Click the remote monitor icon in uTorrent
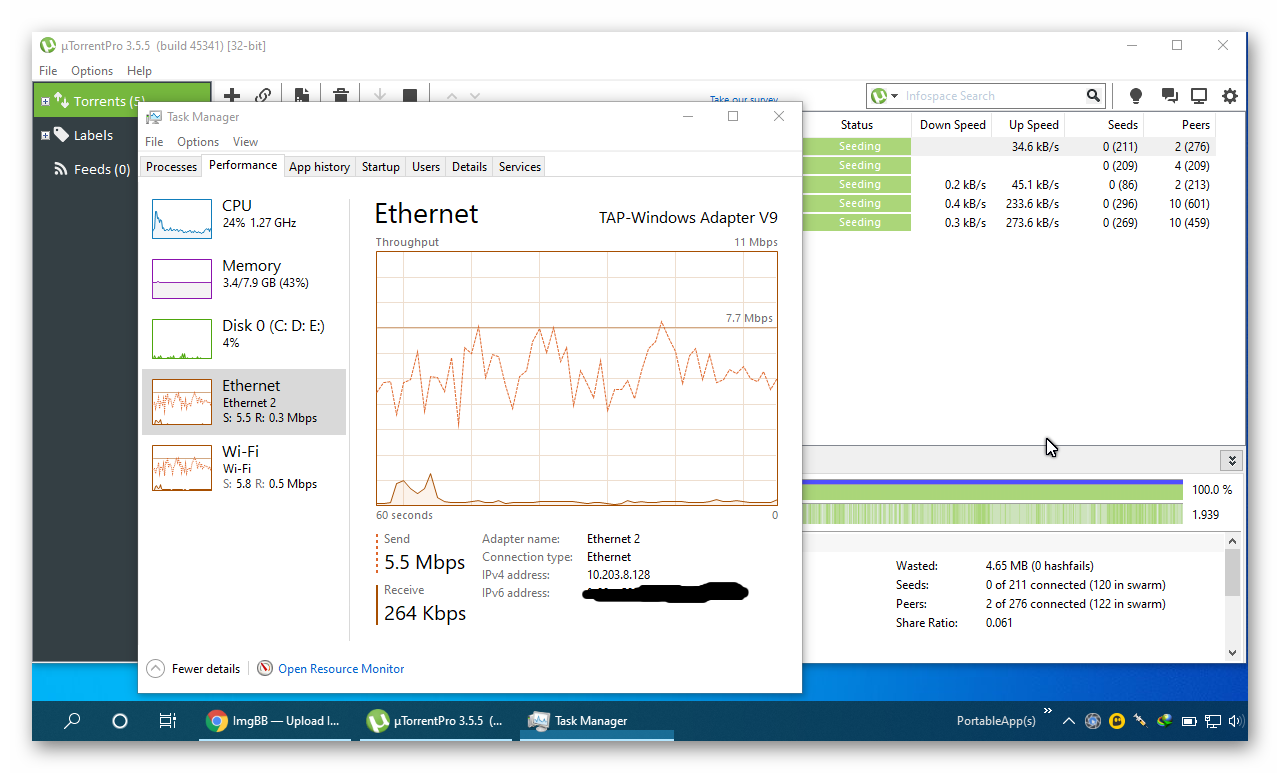 (1199, 96)
